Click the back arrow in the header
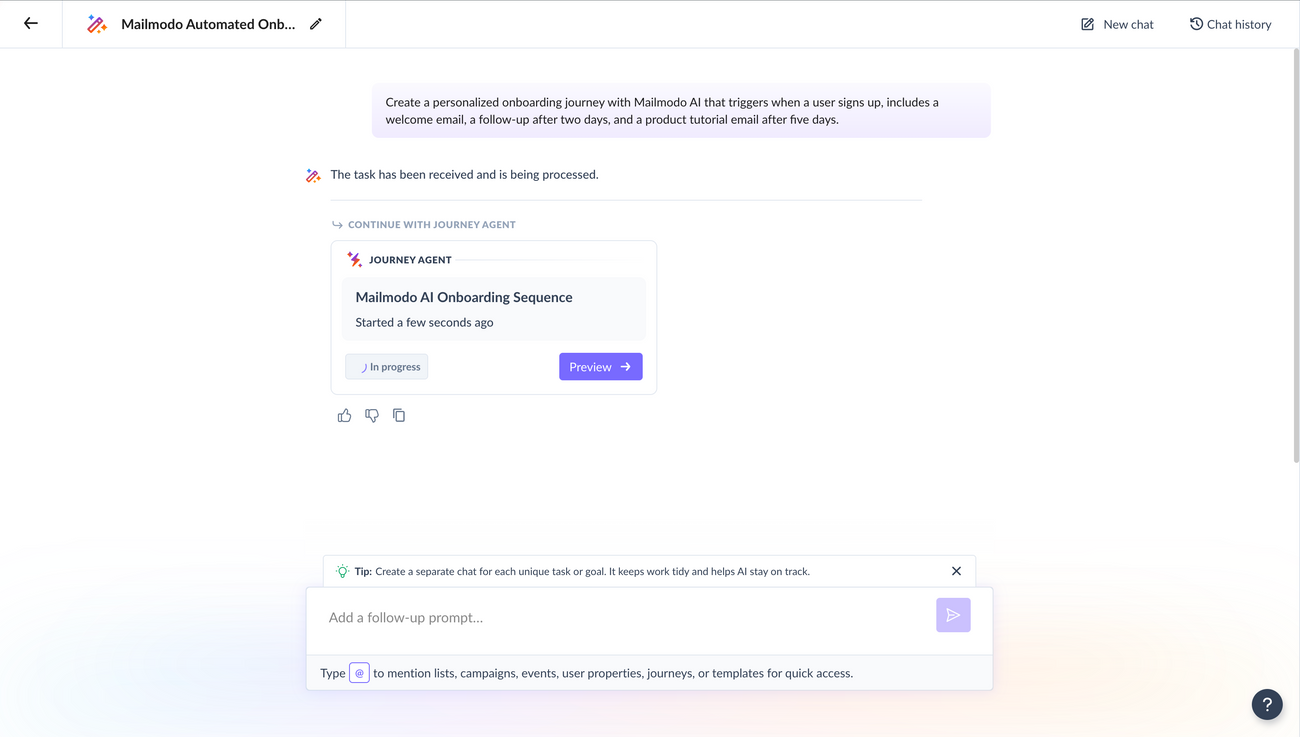 point(31,24)
